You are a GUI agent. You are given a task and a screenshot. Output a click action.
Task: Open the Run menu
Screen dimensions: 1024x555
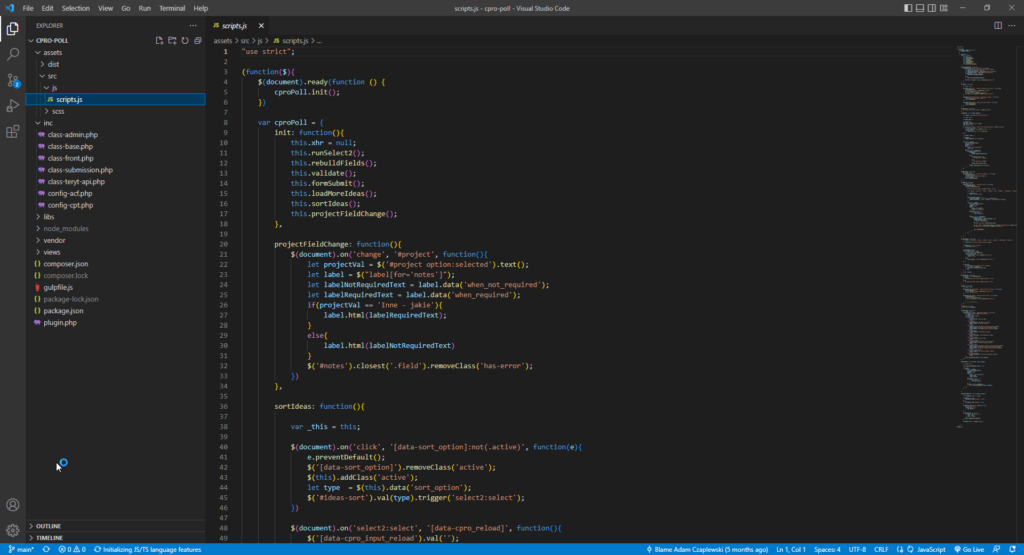[144, 8]
